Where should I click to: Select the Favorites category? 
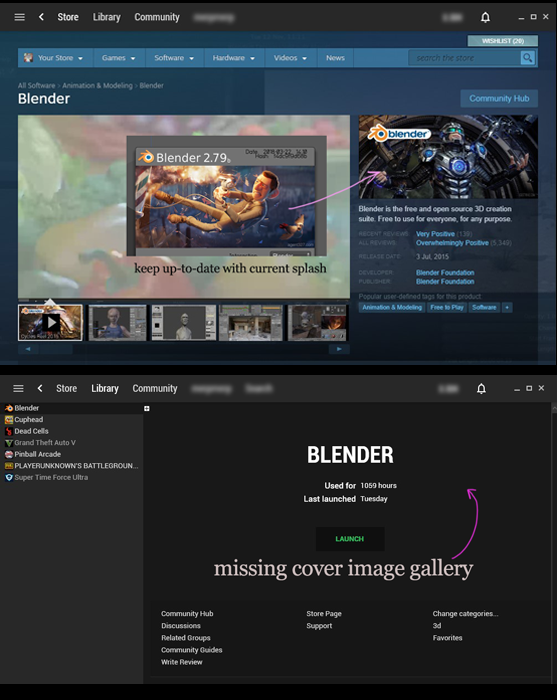click(x=447, y=638)
